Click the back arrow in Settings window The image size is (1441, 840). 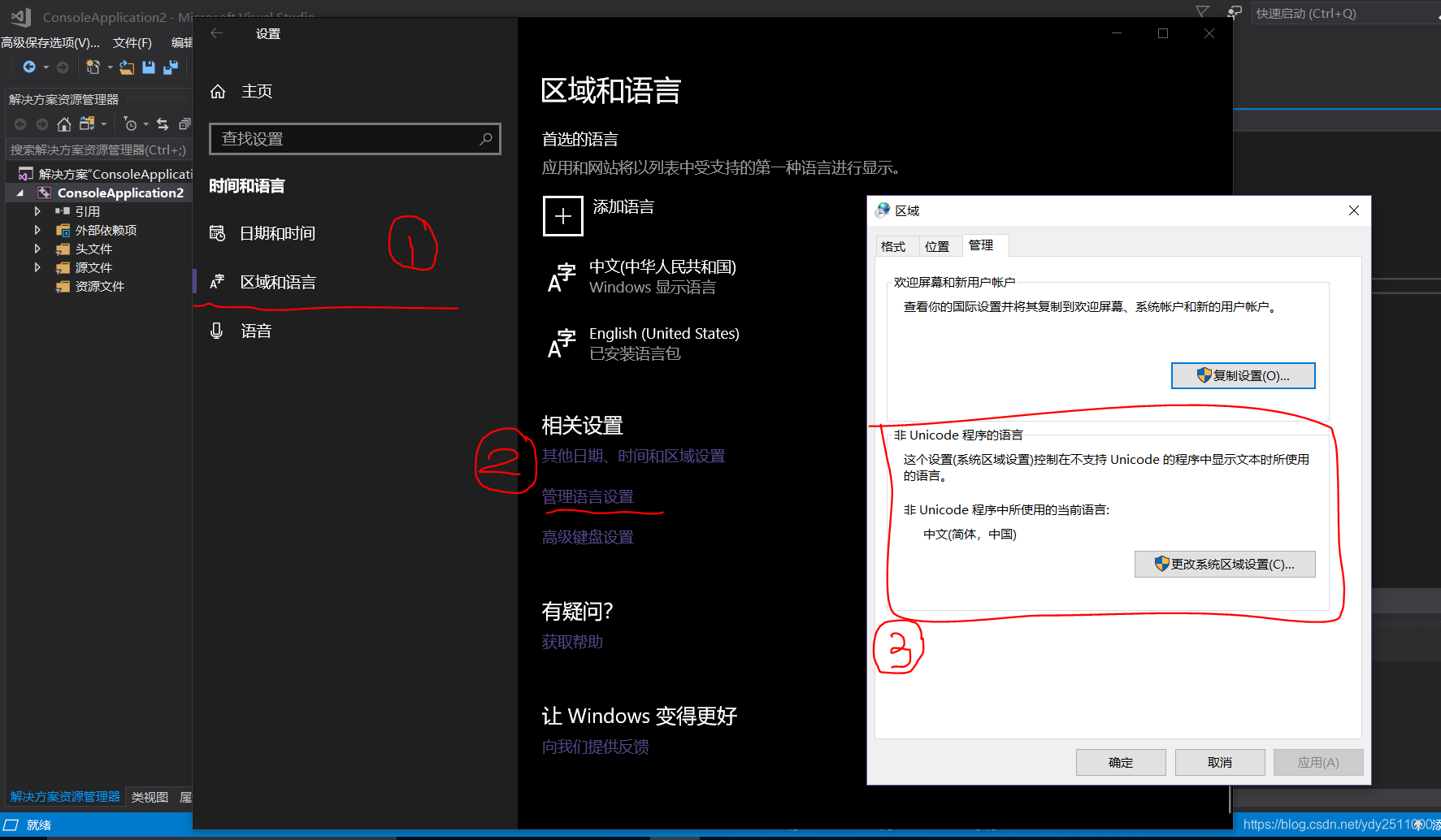click(216, 33)
